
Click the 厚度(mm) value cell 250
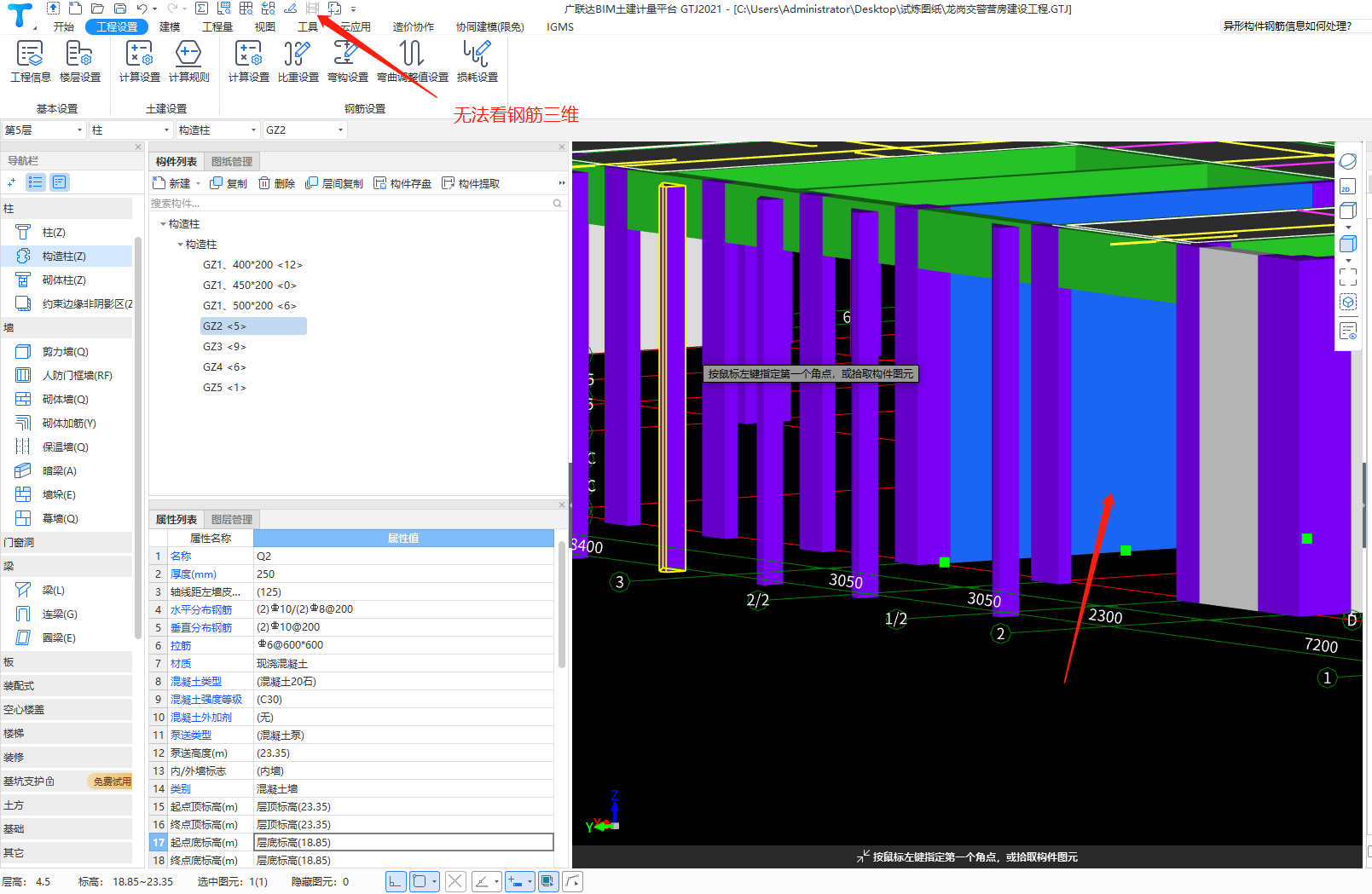(403, 574)
